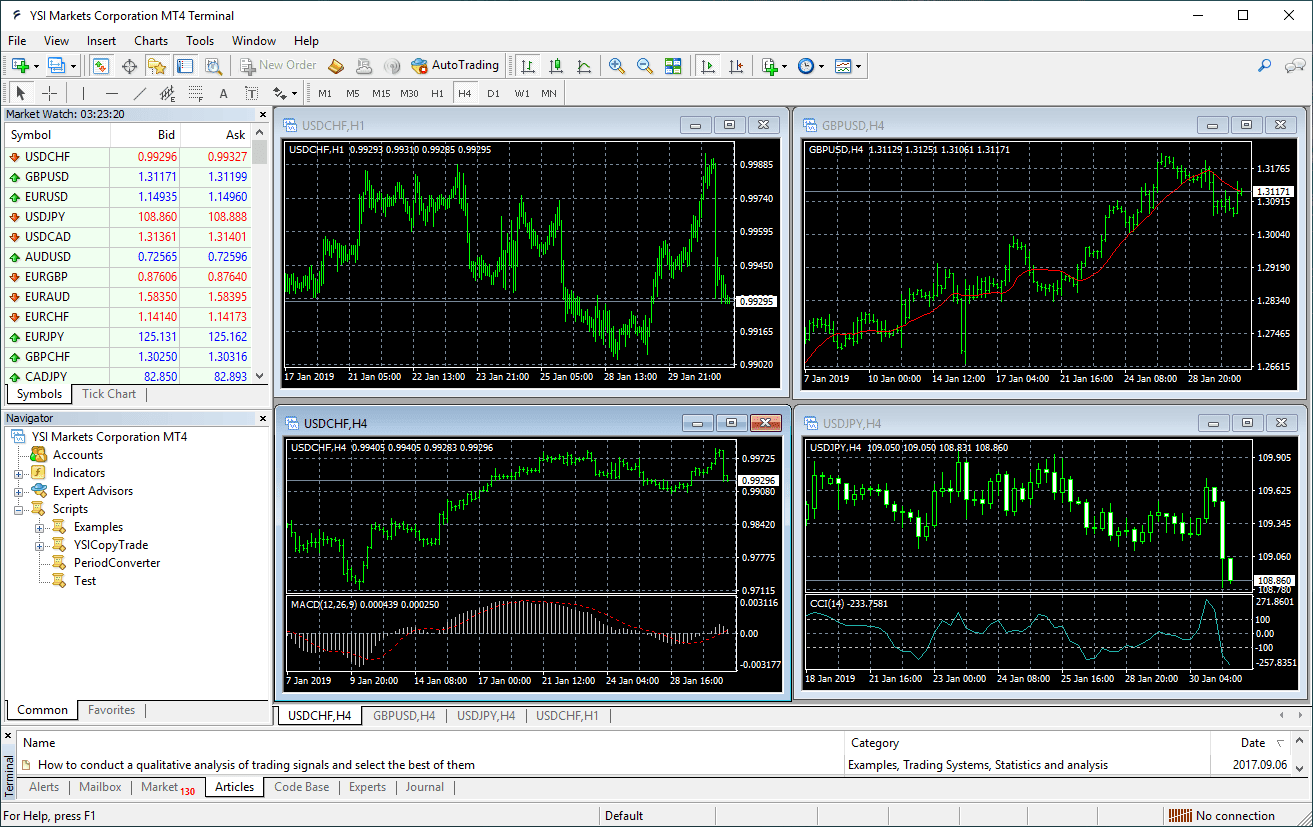
Task: Click the Market Watch scrollbar down arrow
Action: (260, 376)
